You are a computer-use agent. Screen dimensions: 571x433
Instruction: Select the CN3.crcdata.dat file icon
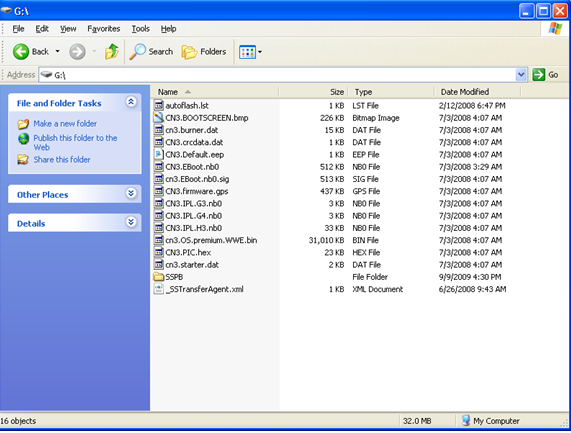[158, 142]
